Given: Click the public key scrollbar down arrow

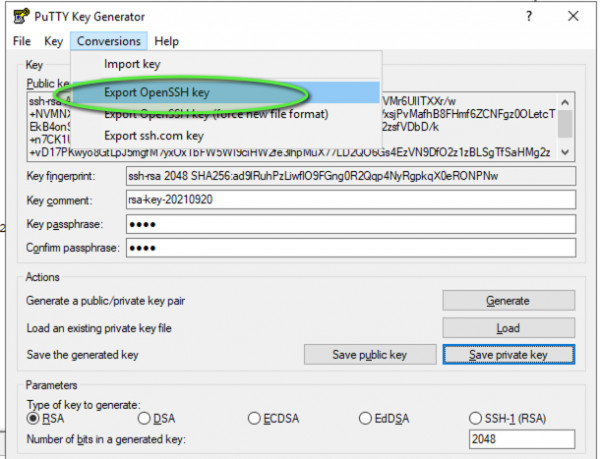Looking at the screenshot, I should [565, 152].
